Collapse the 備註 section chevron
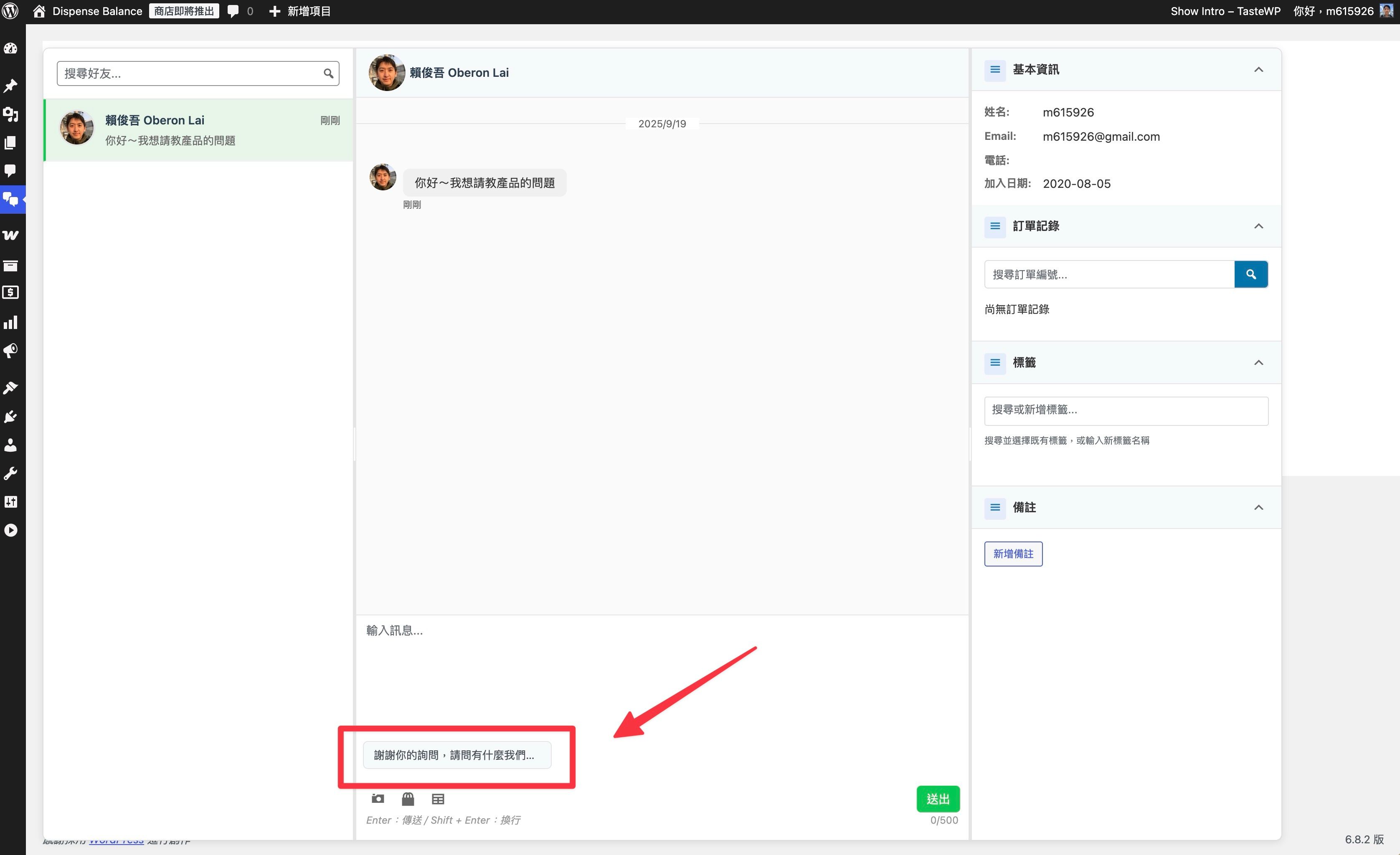 click(x=1258, y=507)
